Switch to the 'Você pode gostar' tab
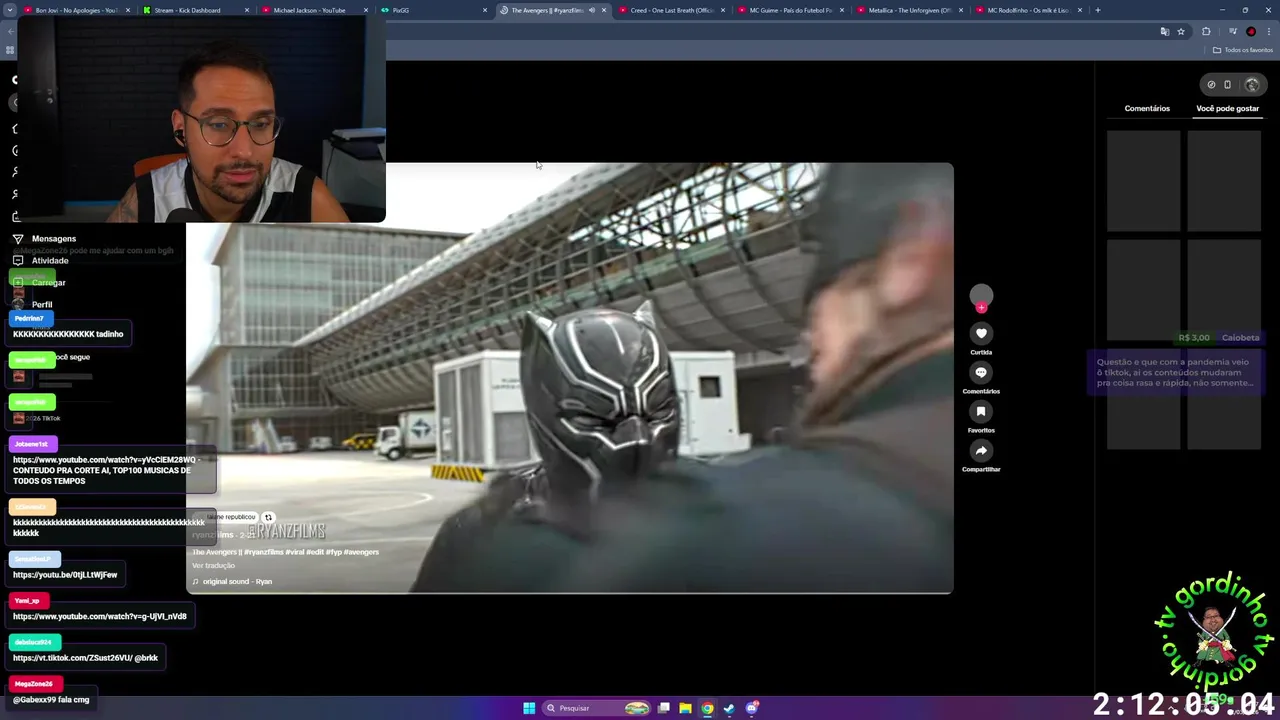The width and height of the screenshot is (1280, 720). click(x=1227, y=108)
